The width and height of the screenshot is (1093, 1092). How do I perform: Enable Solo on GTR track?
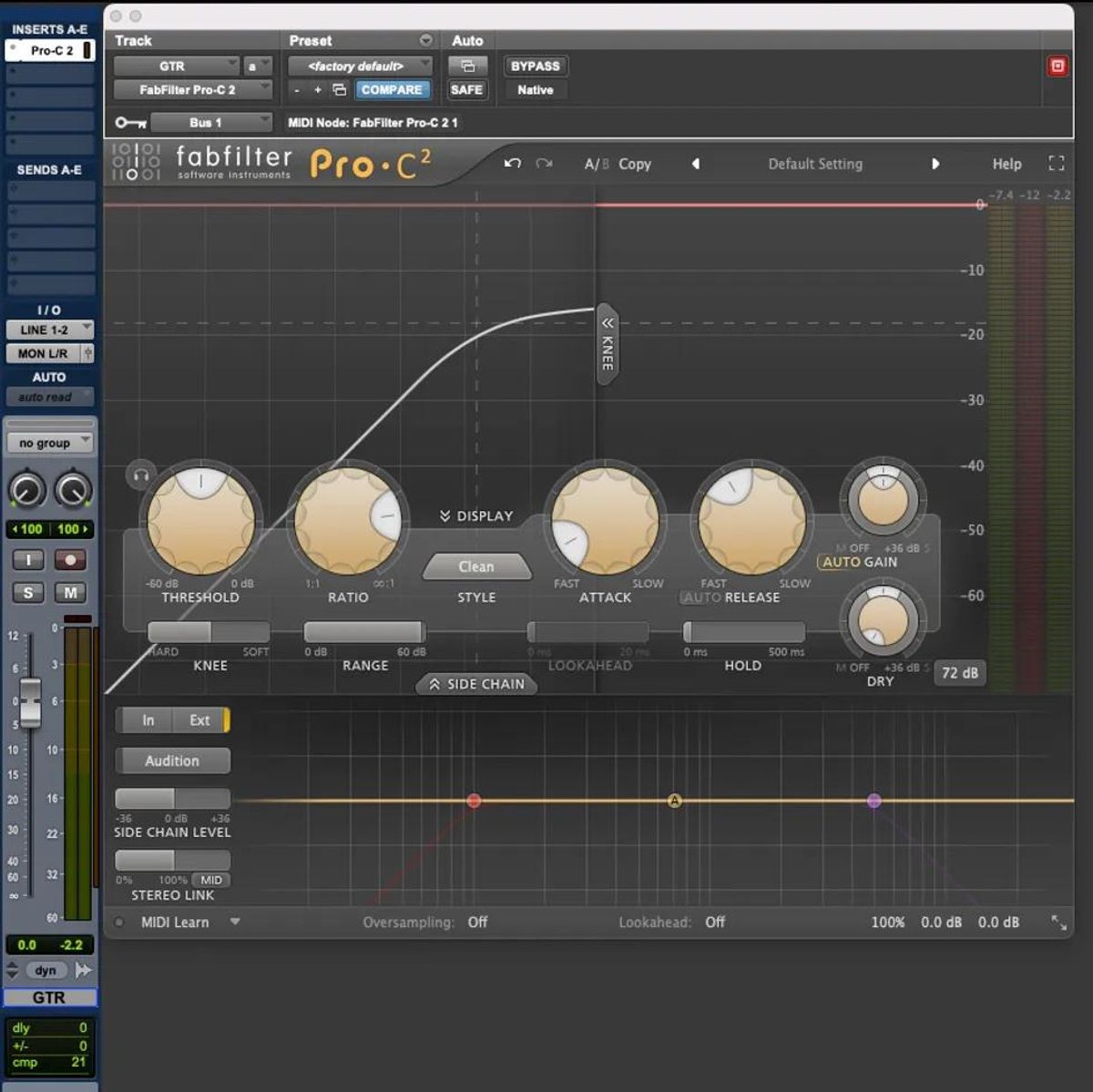(28, 593)
